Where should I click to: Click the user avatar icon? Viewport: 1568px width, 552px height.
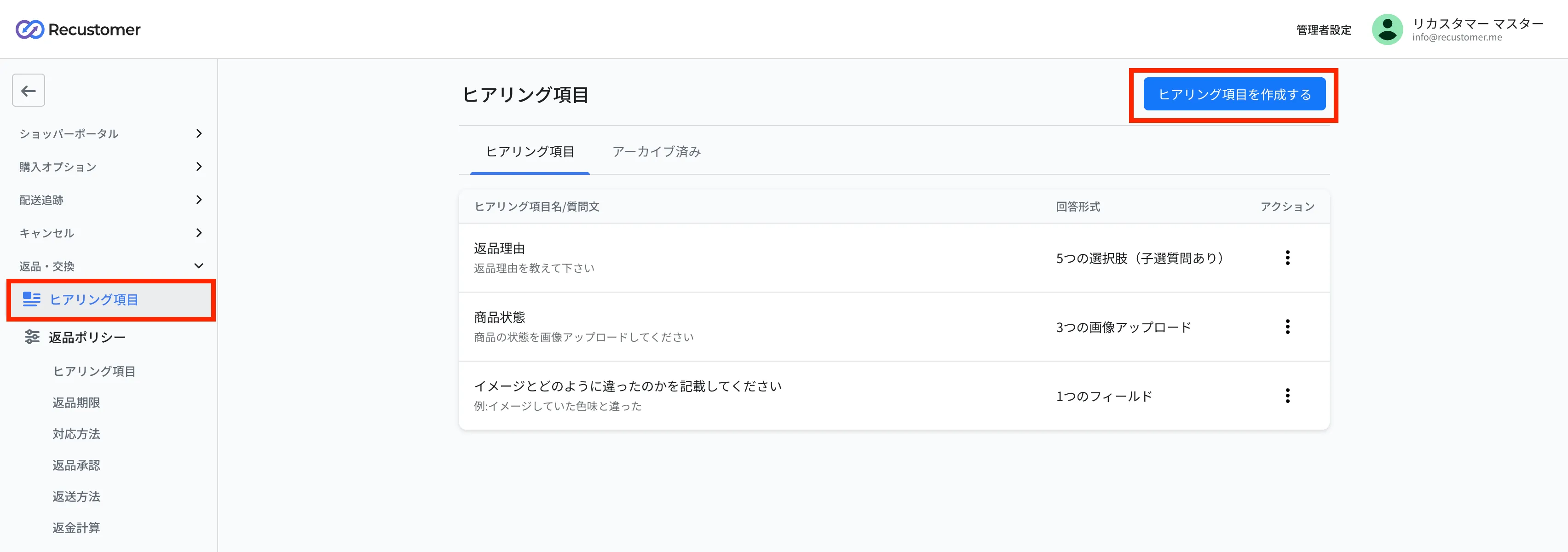coord(1387,29)
